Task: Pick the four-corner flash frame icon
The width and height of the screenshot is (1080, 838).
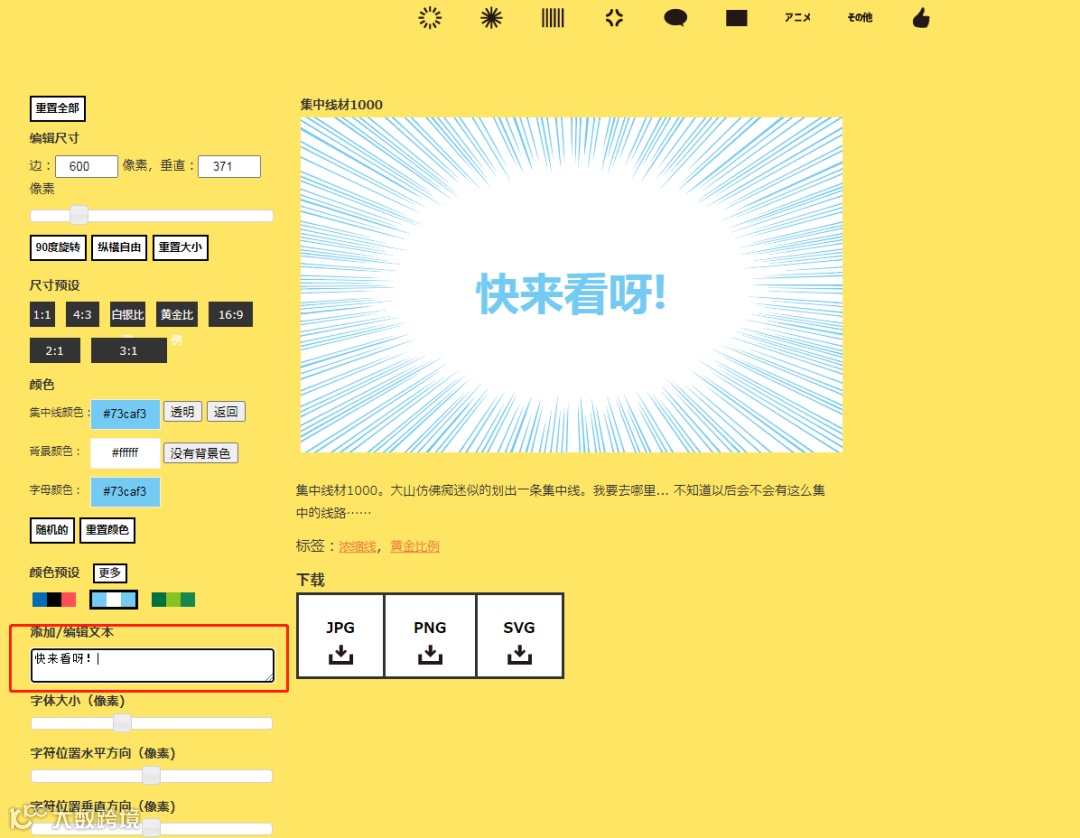Action: pyautogui.click(x=614, y=18)
